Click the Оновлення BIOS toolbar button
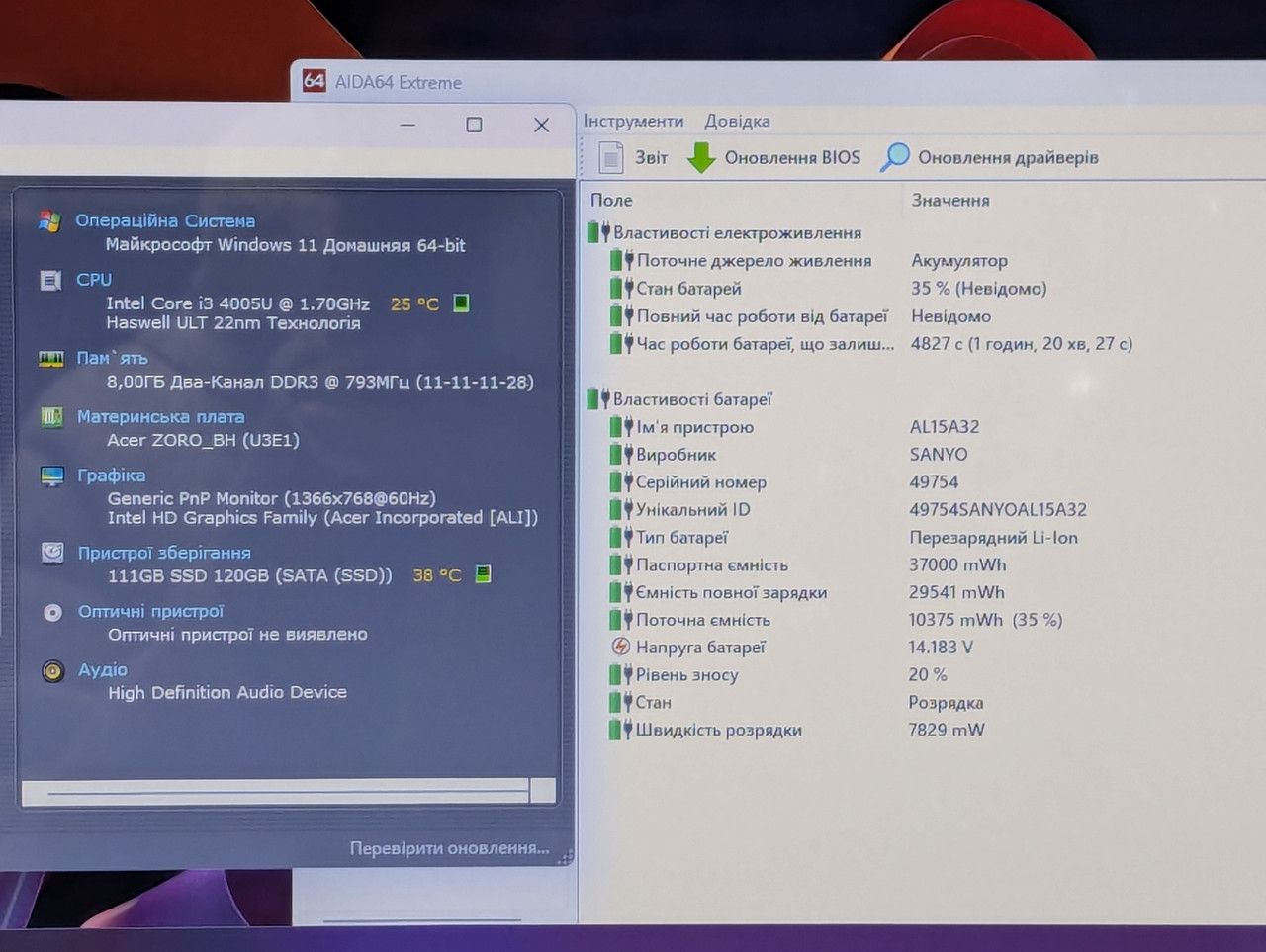The image size is (1266, 952). tap(773, 157)
